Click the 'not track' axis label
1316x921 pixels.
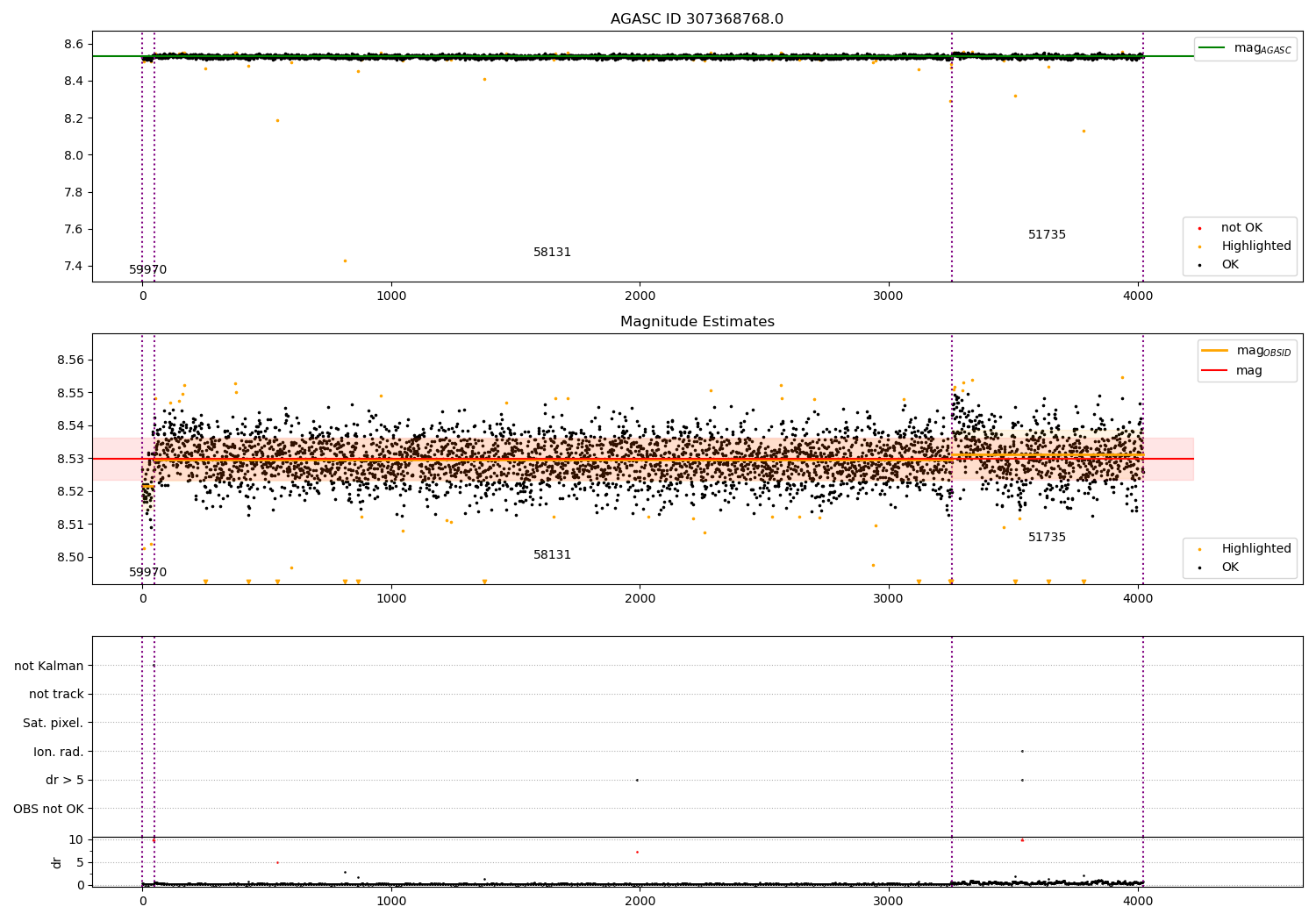point(56,695)
